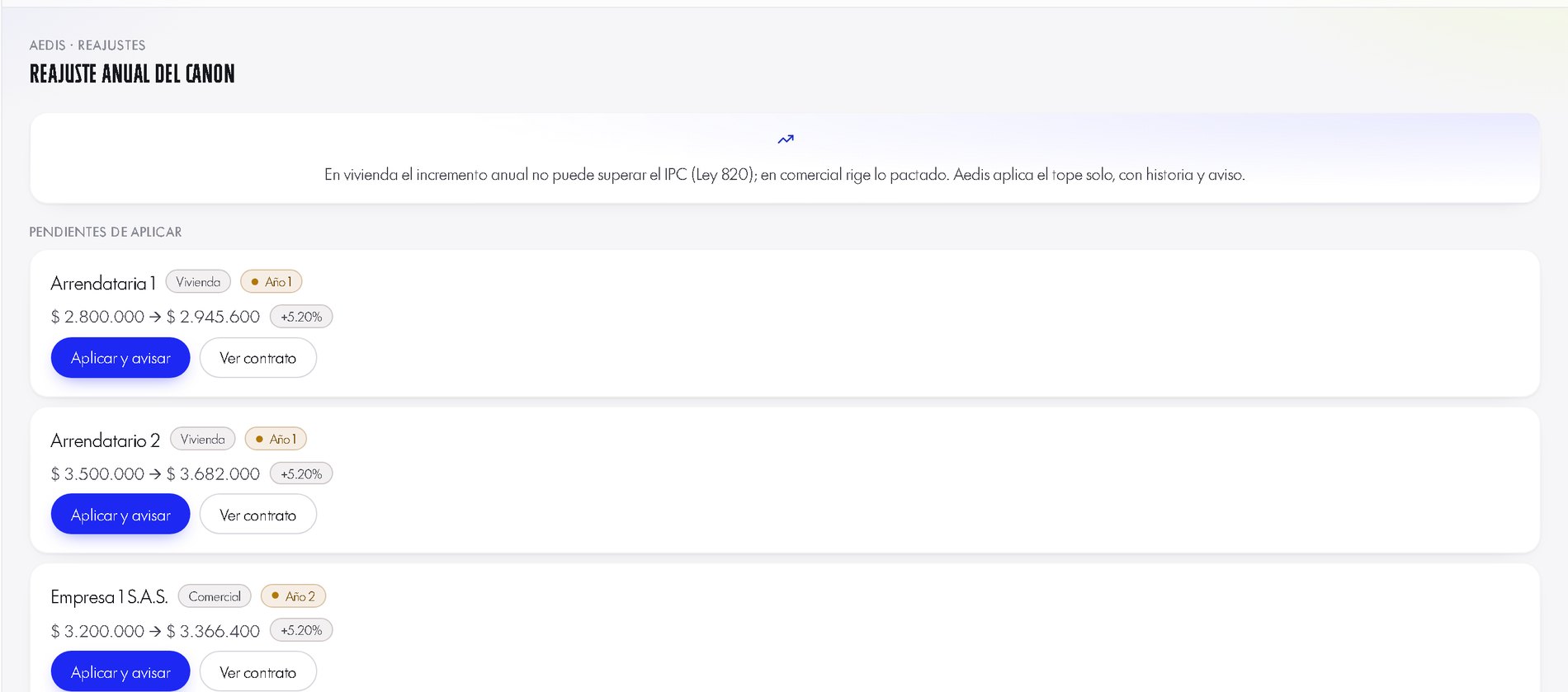Click the Arrendataria 1 name
This screenshot has height=692, width=1568.
pyautogui.click(x=103, y=283)
